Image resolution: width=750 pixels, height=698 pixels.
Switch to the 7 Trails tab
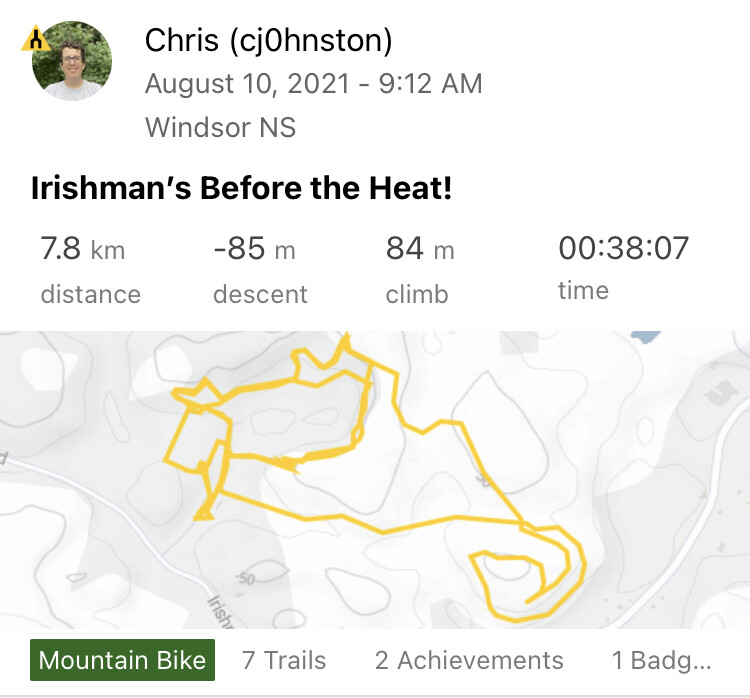pos(284,660)
